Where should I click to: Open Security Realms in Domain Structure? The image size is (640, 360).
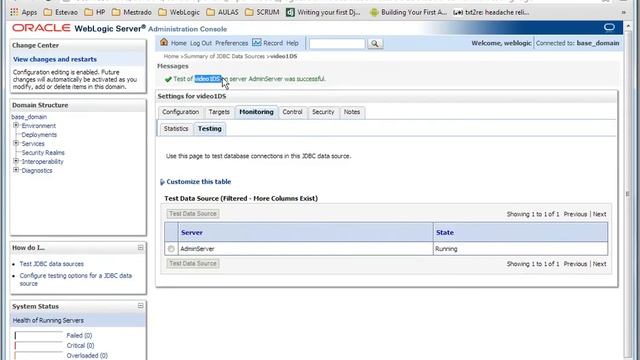[43, 153]
